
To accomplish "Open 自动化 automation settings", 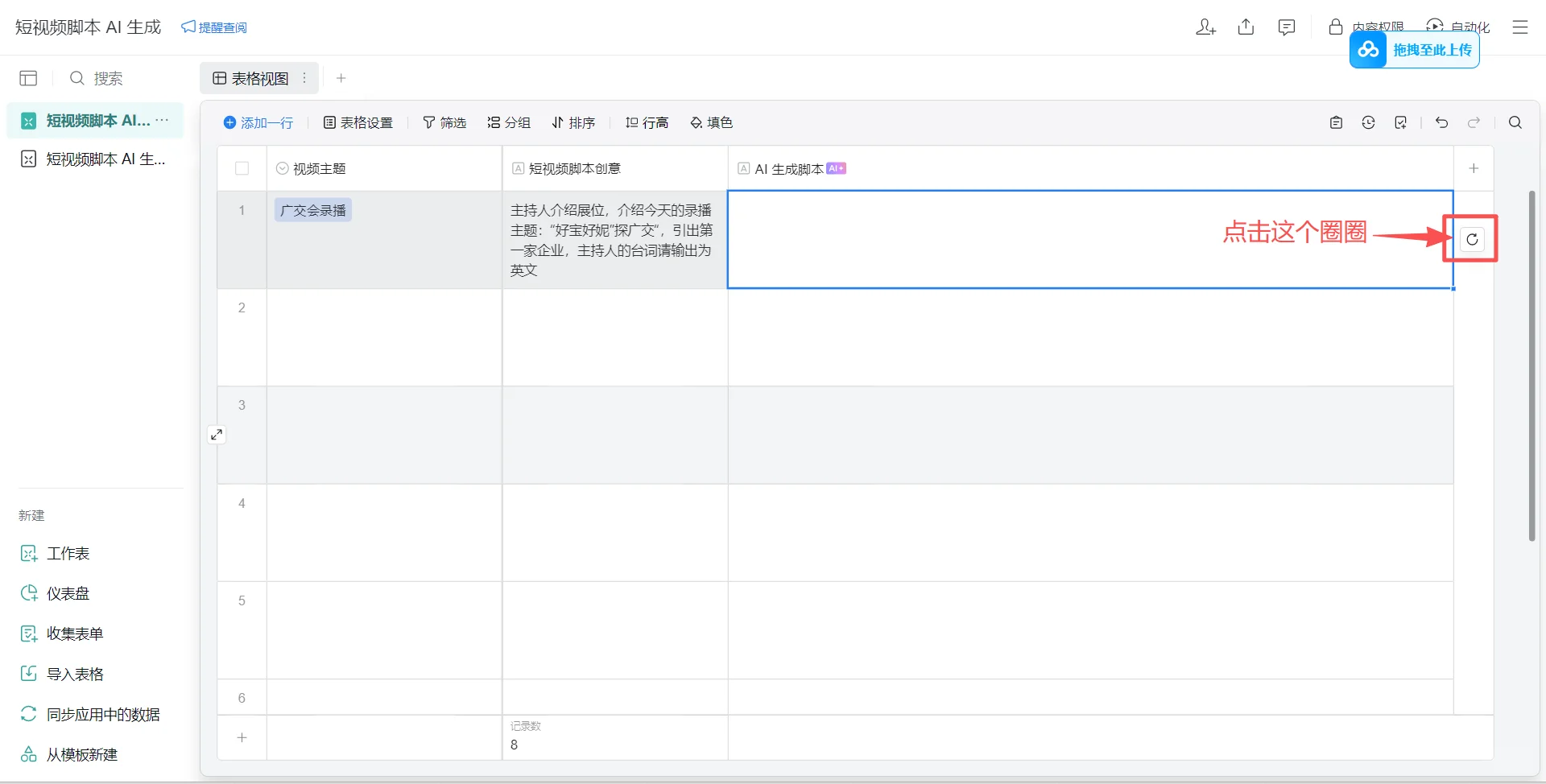I will [1457, 27].
